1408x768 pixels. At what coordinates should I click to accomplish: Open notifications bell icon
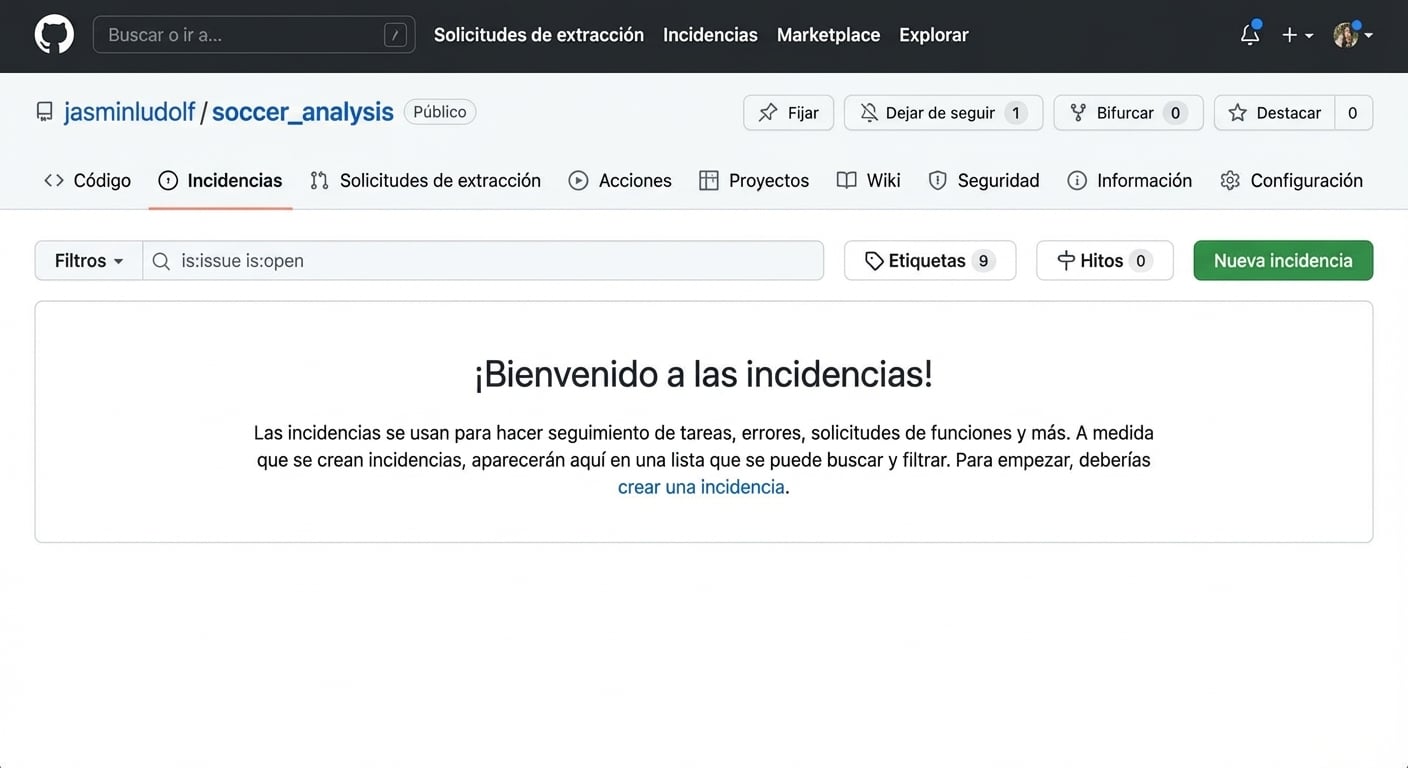[x=1250, y=35]
